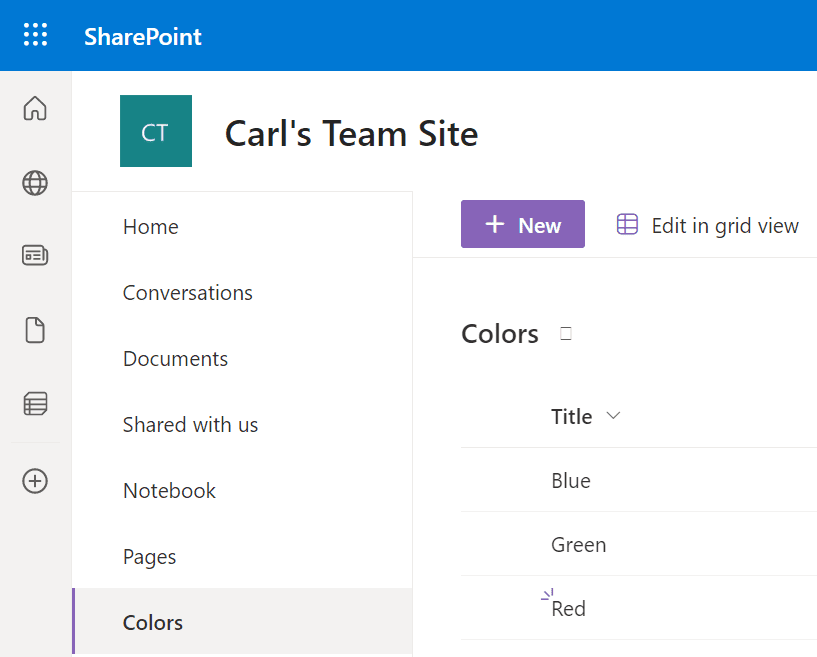Image resolution: width=817 pixels, height=657 pixels.
Task: Go to Pages in site navigation
Action: pos(150,557)
